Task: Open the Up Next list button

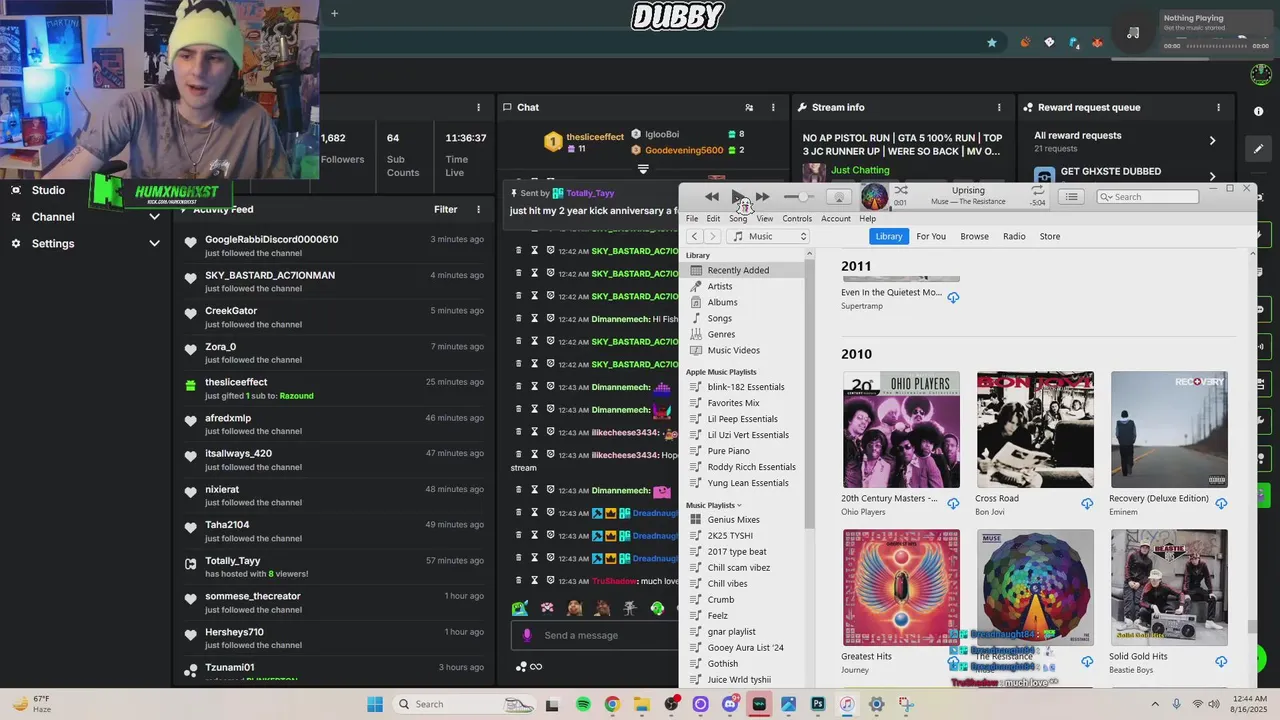Action: coord(1071,197)
